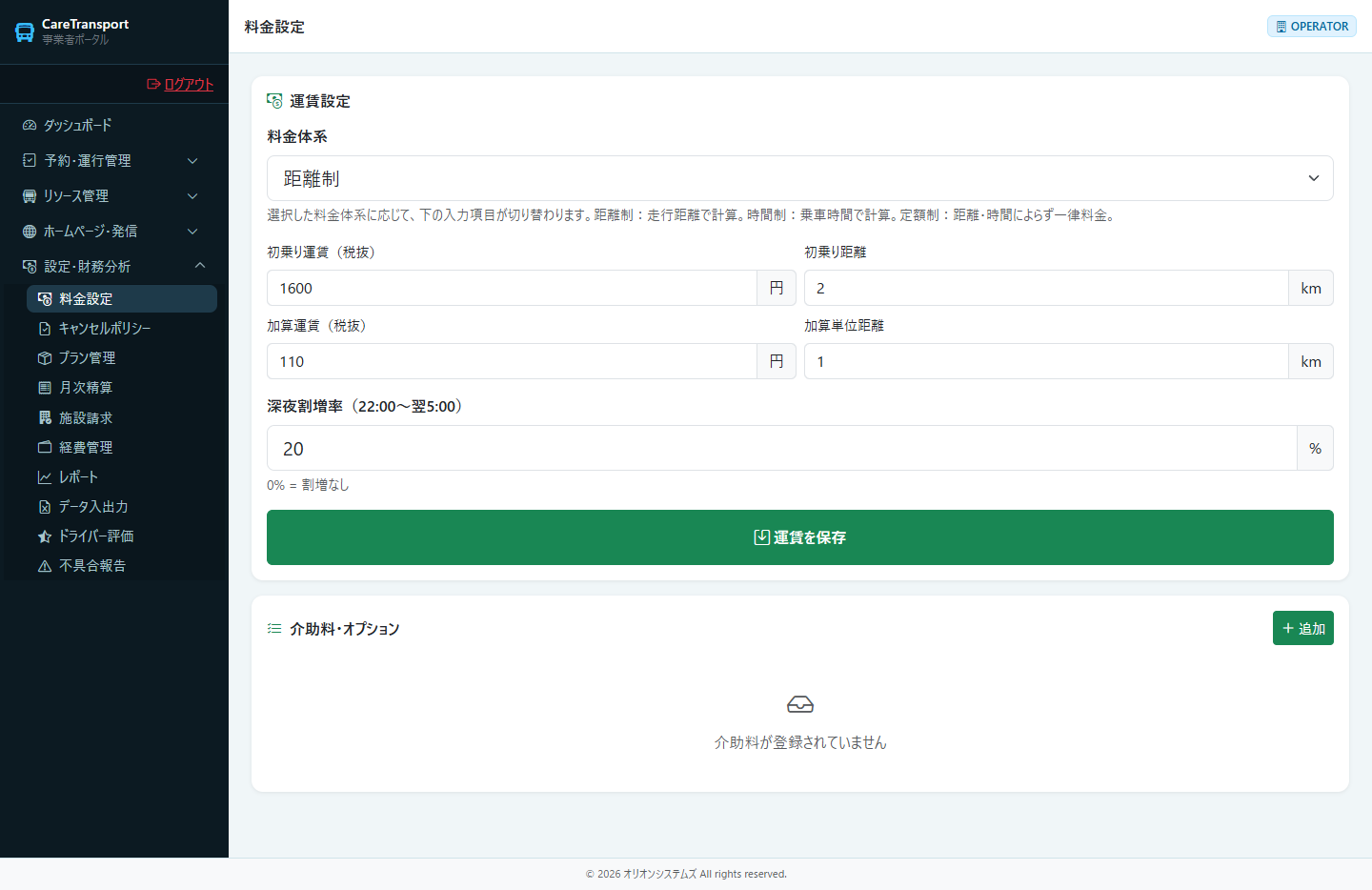
Task: Select 料金設定 in the sidebar
Action: click(122, 299)
